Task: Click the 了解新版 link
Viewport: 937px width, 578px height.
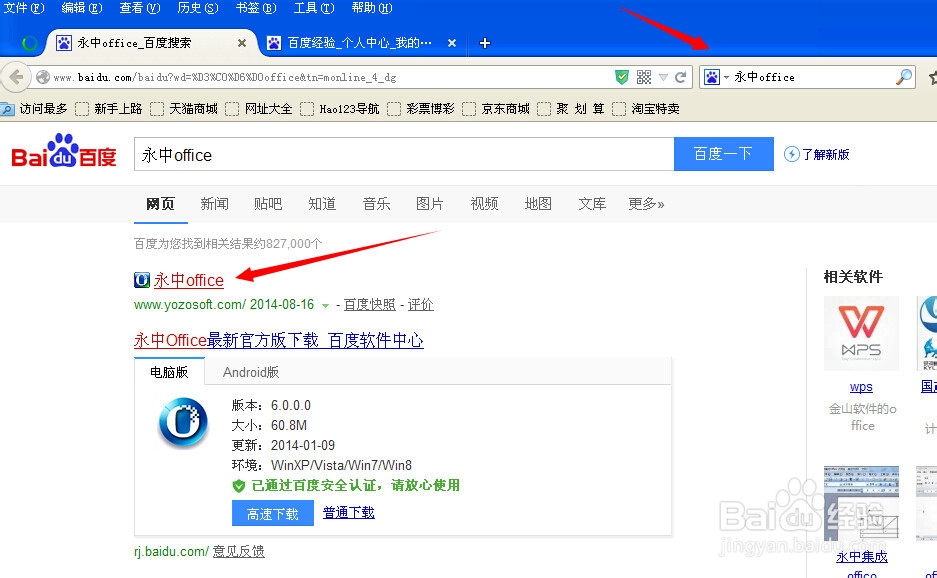Action: click(x=825, y=154)
